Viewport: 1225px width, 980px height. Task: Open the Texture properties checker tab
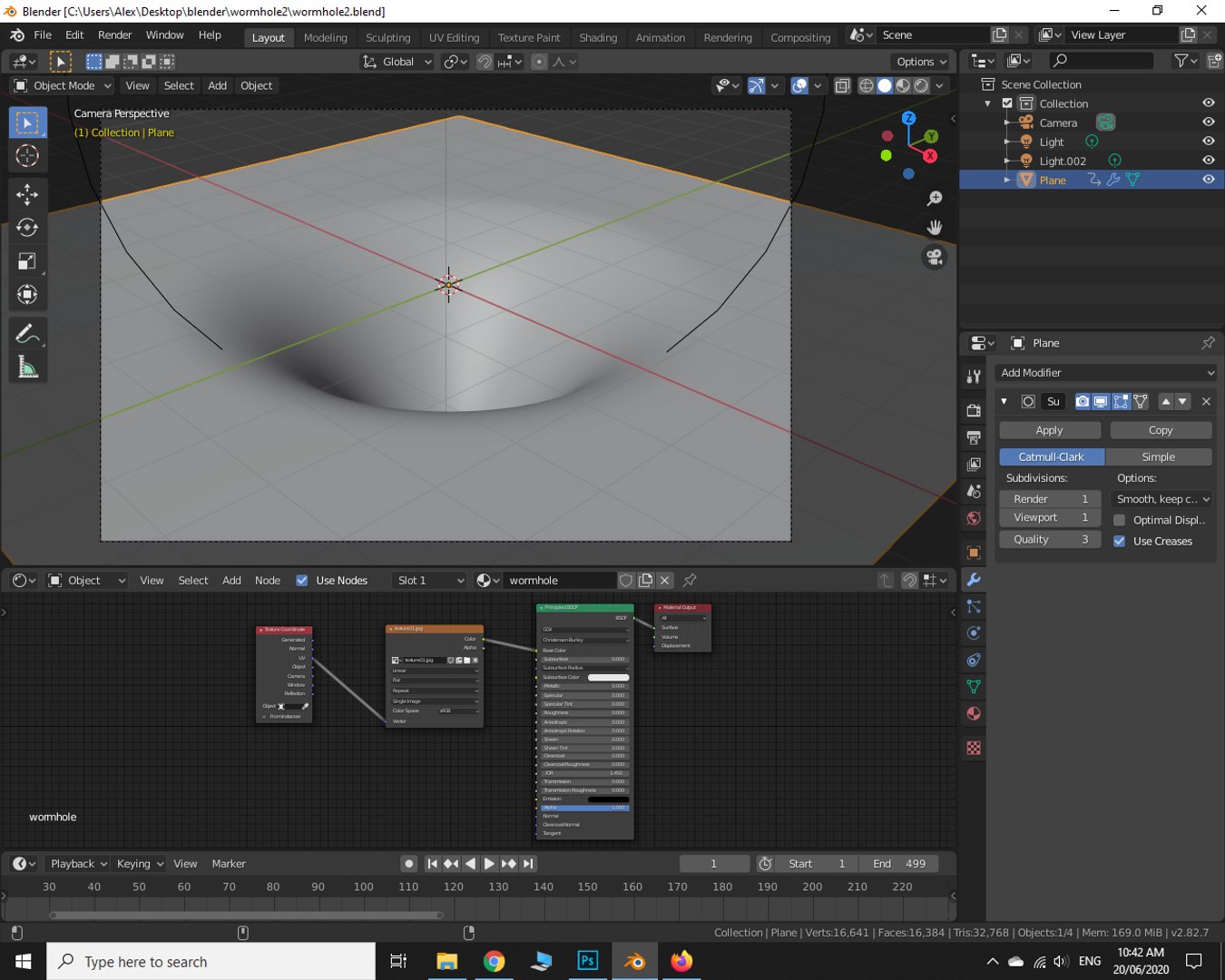click(974, 749)
